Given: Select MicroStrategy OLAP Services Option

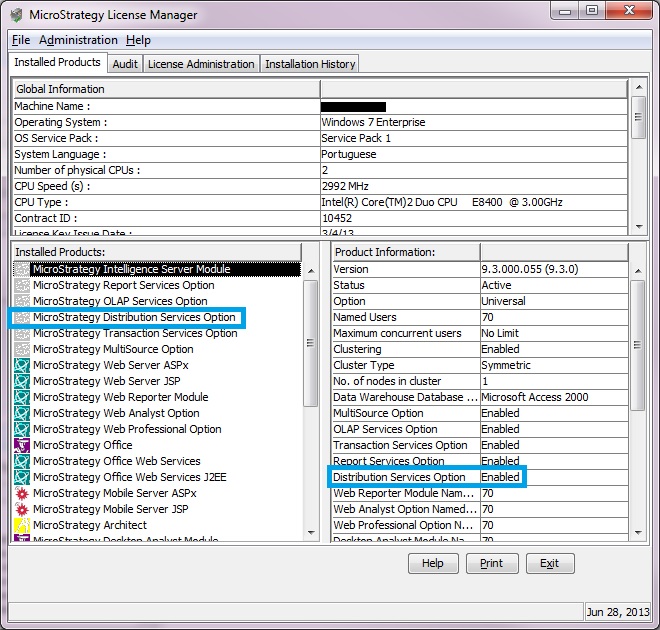Looking at the screenshot, I should (x=120, y=301).
